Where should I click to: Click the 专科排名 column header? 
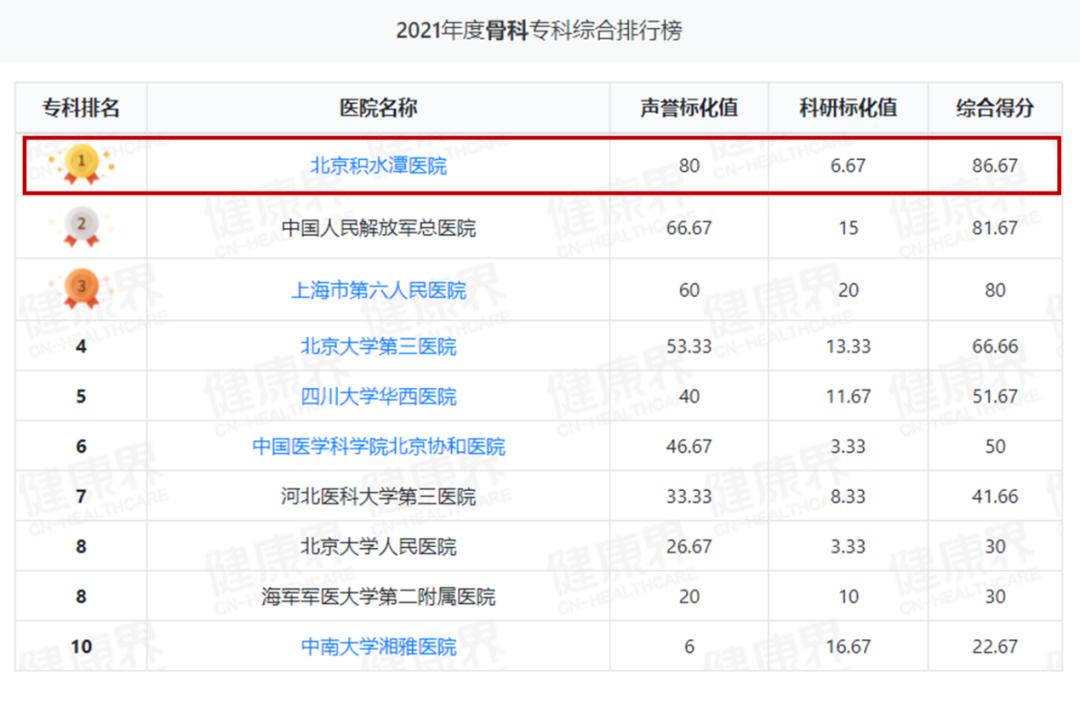pyautogui.click(x=80, y=107)
